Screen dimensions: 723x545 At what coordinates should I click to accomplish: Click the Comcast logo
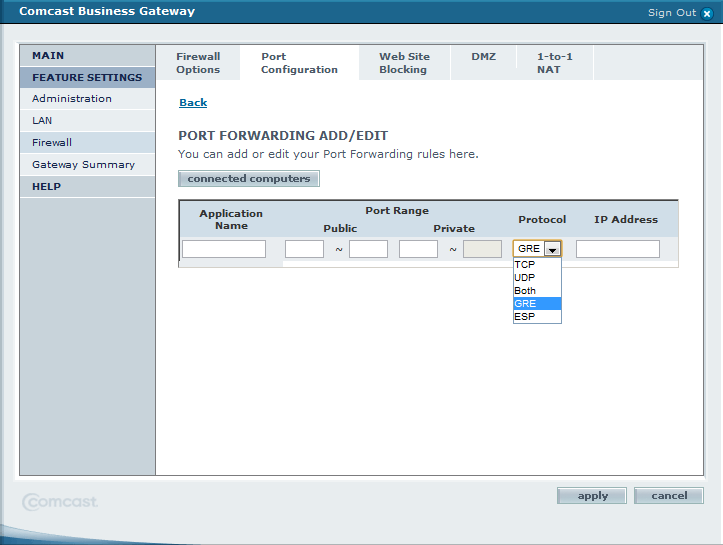pos(61,501)
